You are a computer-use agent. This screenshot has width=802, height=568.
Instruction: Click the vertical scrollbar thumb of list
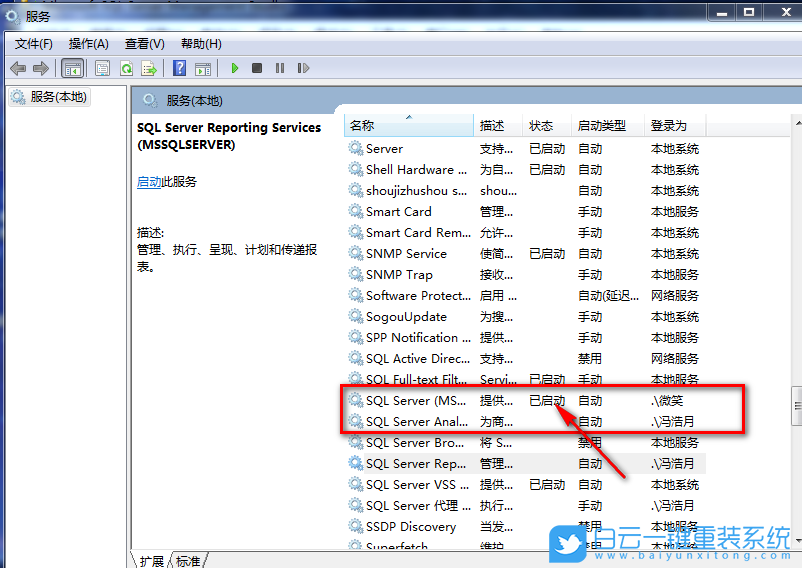(797, 406)
